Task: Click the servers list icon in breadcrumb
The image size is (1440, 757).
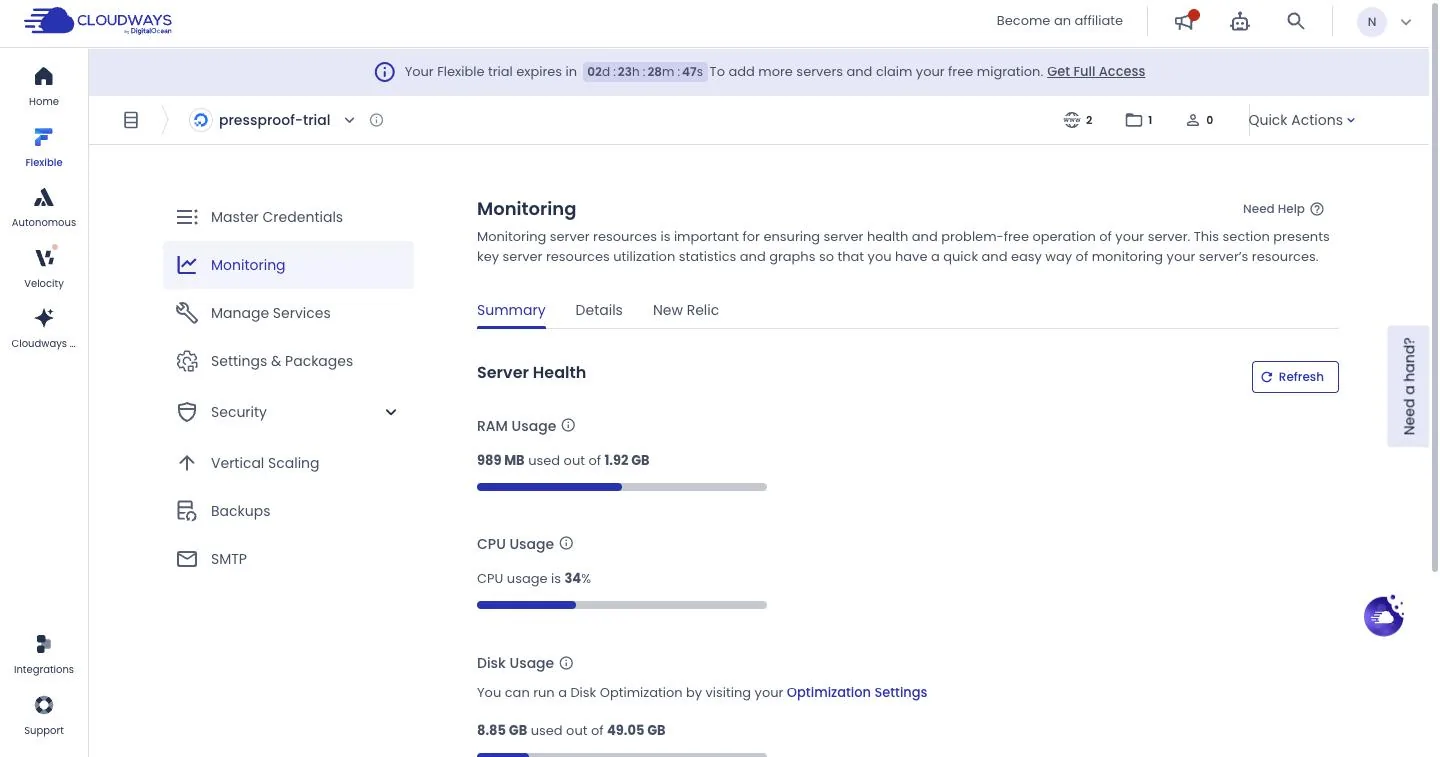Action: [131, 120]
